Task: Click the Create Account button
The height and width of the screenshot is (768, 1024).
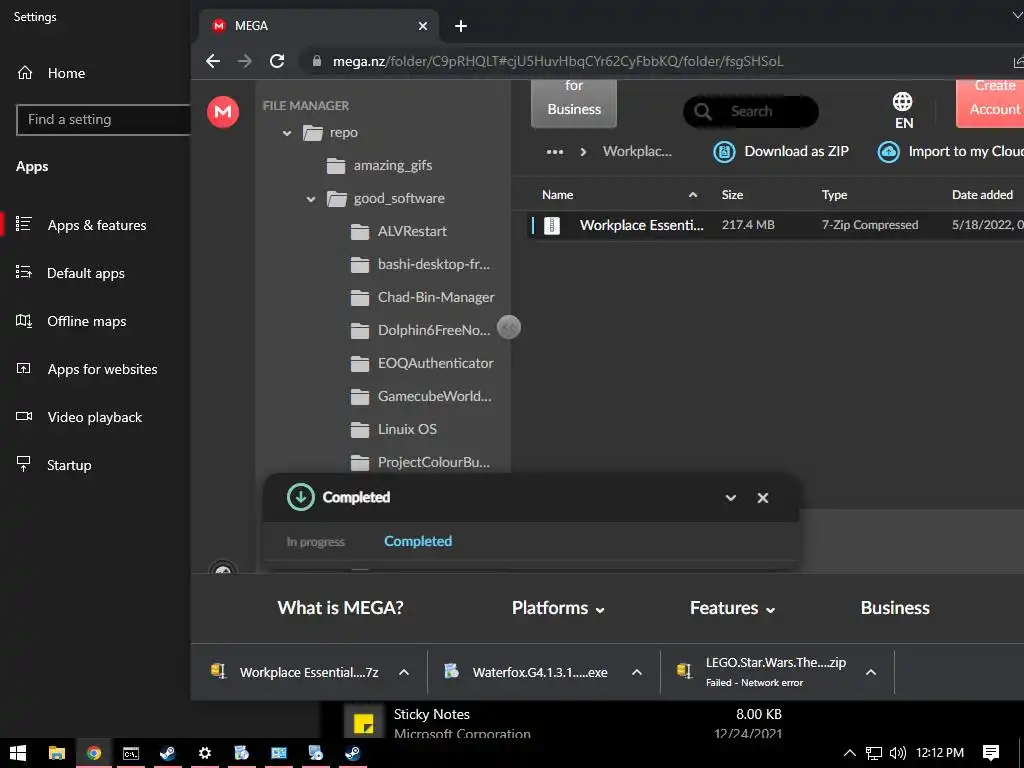Action: pyautogui.click(x=990, y=103)
